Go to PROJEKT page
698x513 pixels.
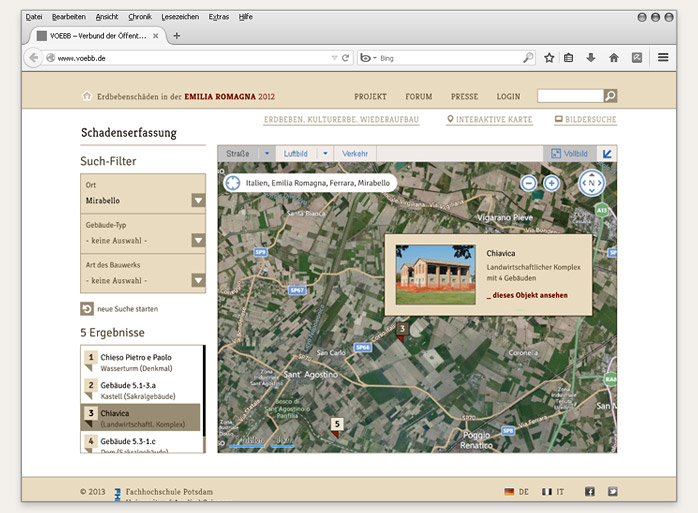click(x=370, y=97)
